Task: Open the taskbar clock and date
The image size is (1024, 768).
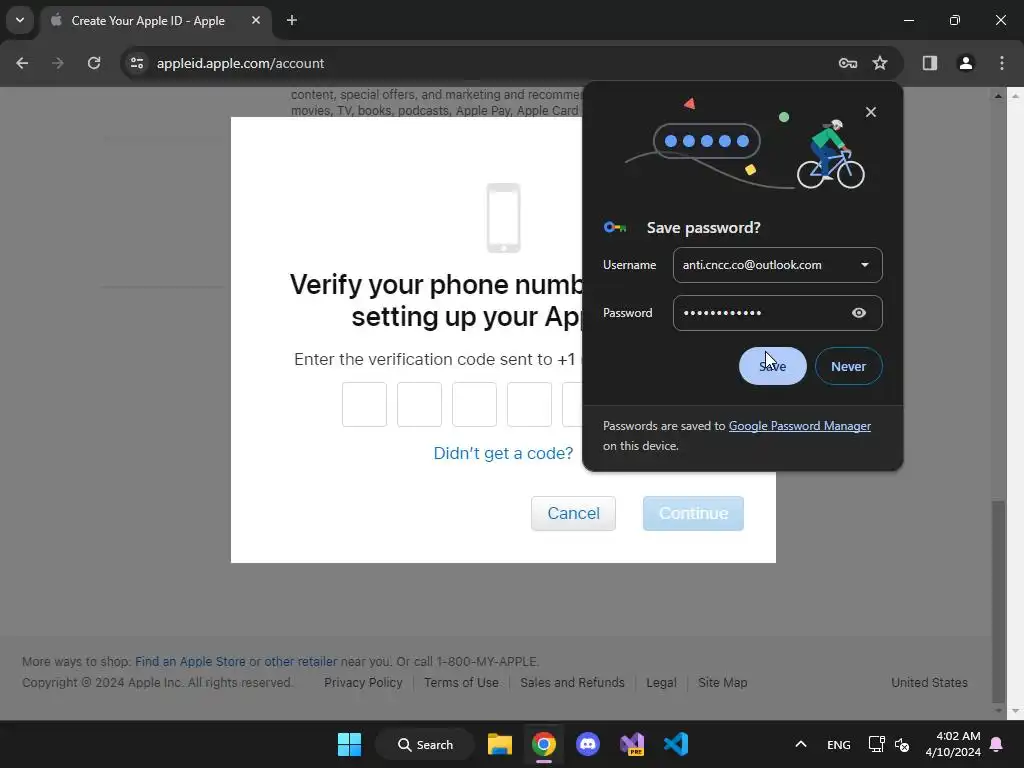Action: tap(953, 744)
